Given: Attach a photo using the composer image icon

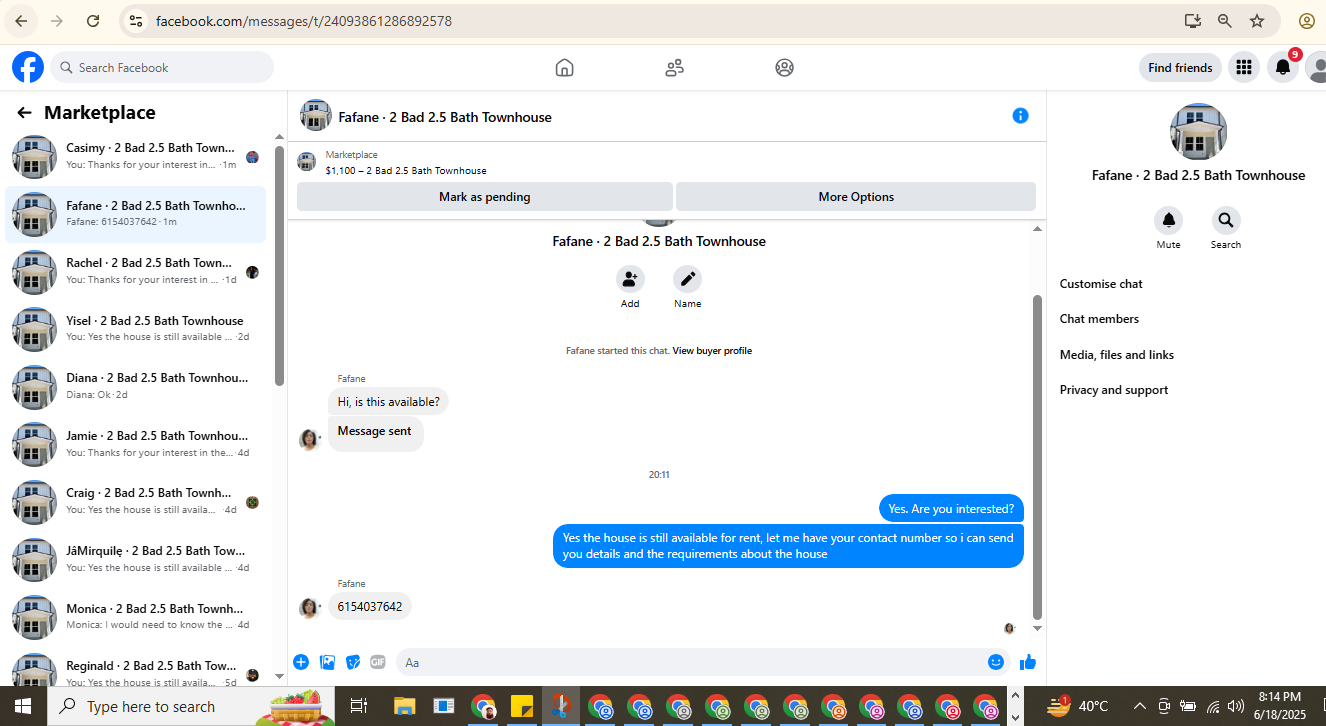Looking at the screenshot, I should point(327,662).
